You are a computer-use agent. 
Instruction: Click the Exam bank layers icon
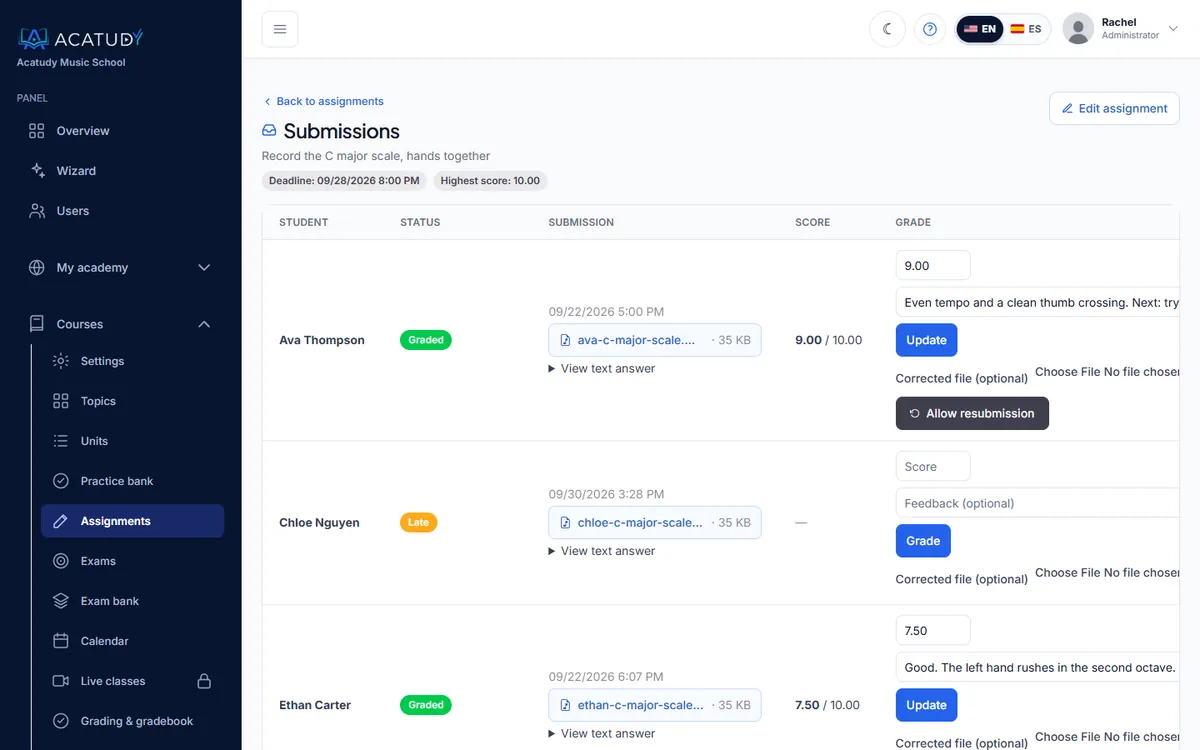pyautogui.click(x=61, y=601)
